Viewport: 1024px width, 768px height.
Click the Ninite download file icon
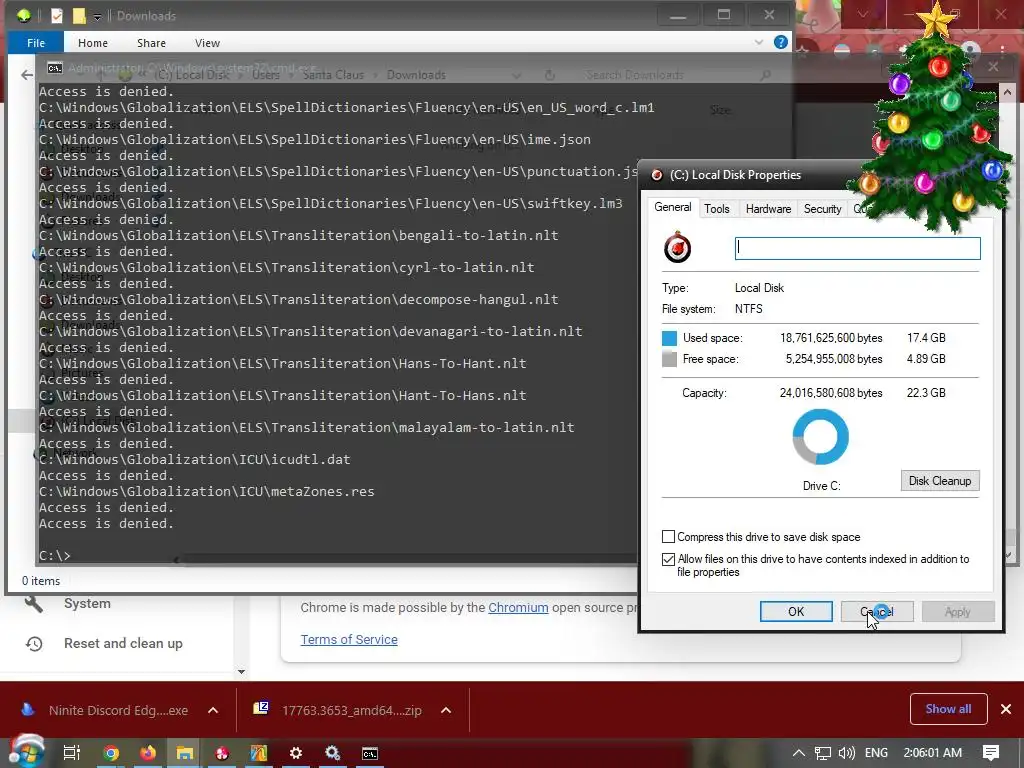27,709
